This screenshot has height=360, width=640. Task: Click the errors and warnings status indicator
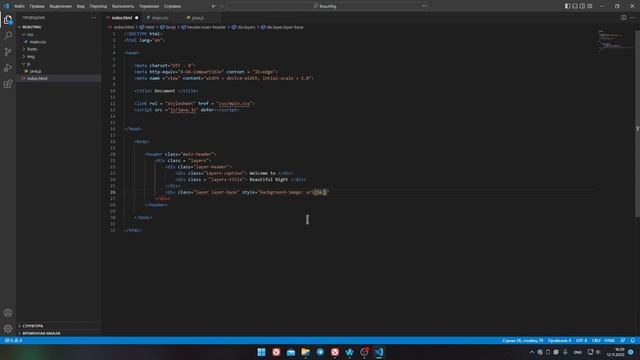[x=13, y=340]
